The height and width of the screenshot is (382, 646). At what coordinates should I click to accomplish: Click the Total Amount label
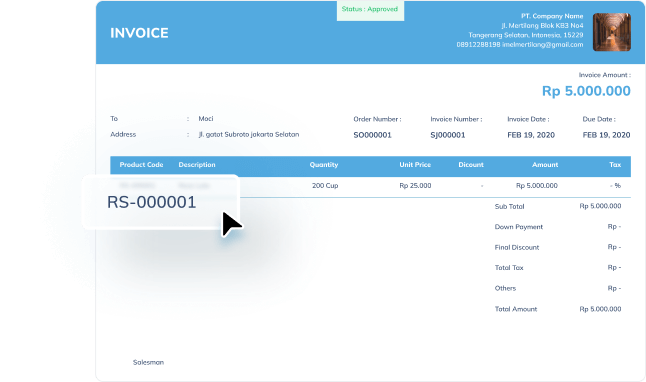[516, 309]
